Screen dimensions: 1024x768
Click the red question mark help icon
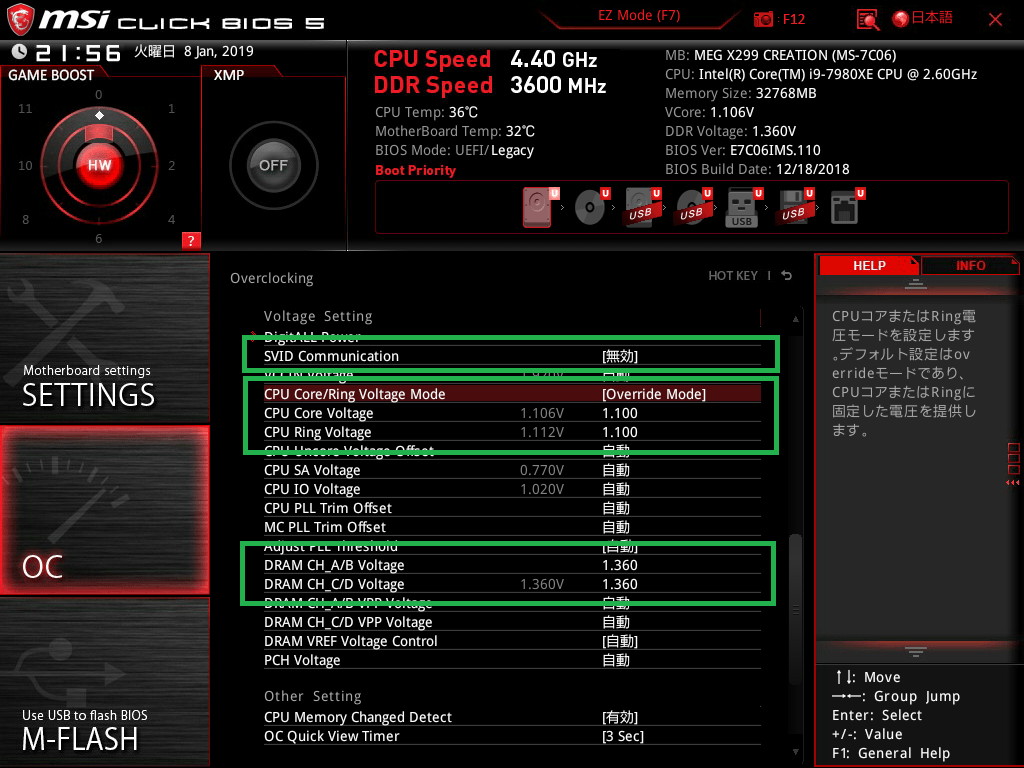(191, 240)
